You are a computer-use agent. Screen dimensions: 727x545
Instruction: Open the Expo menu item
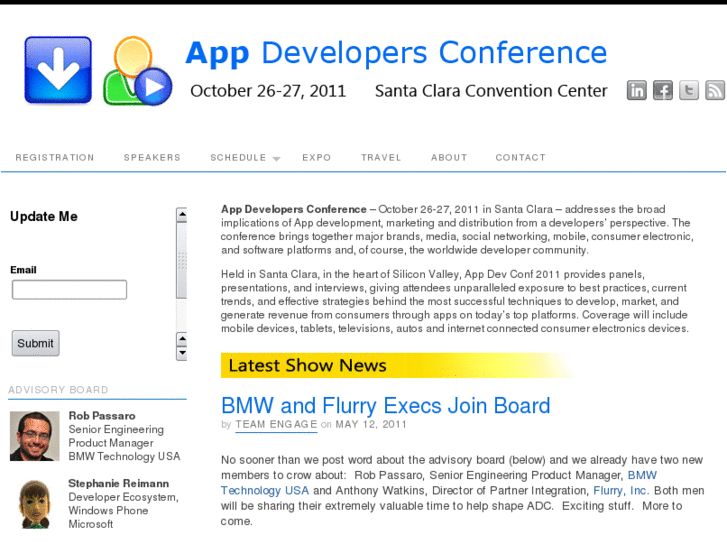tap(317, 158)
